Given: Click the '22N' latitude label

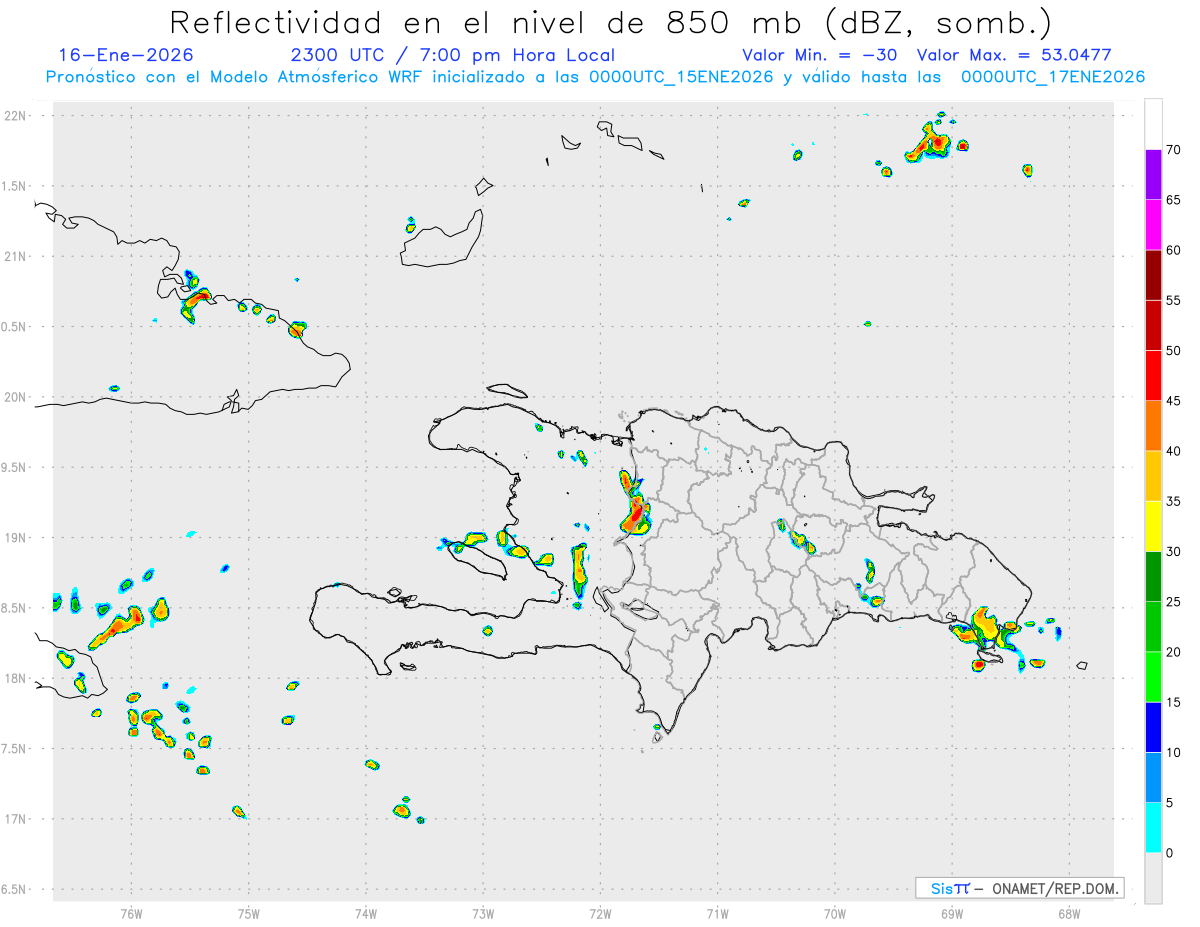Looking at the screenshot, I should 17,116.
